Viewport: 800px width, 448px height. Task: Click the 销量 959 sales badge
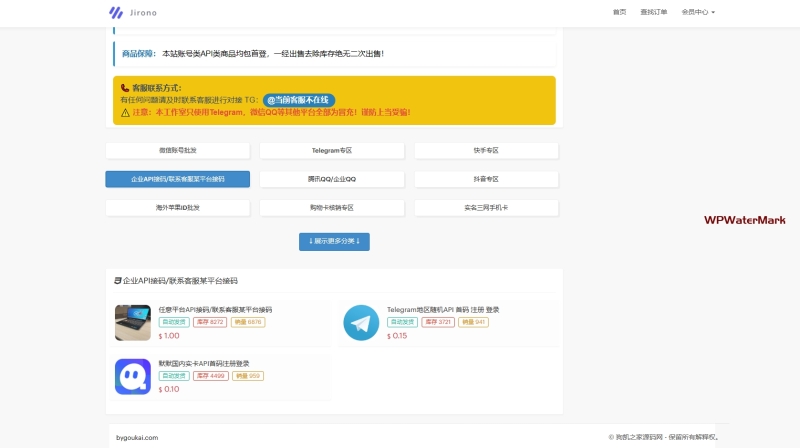pyautogui.click(x=248, y=376)
